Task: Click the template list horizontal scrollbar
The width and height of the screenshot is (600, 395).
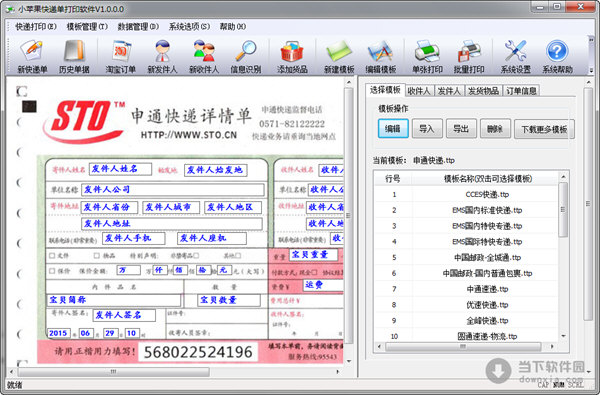Action: 463,347
